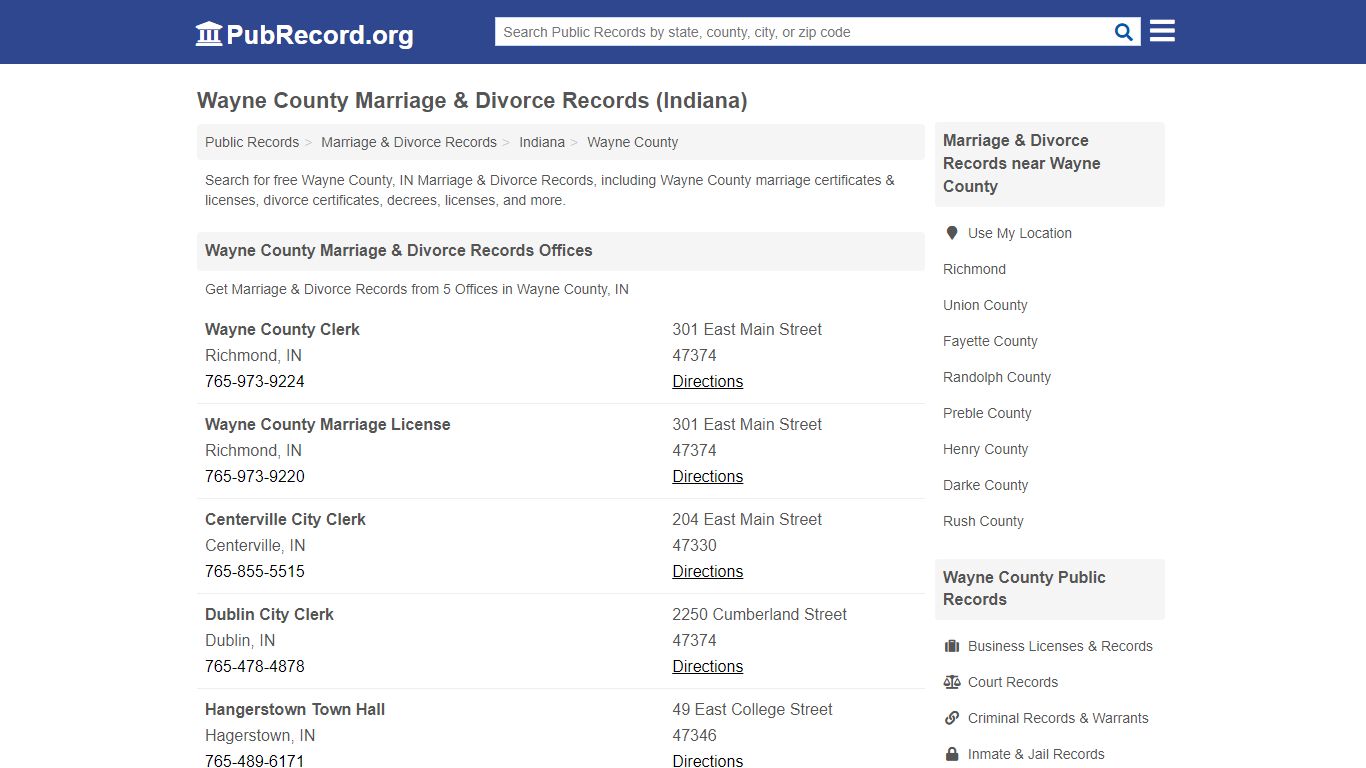Click the PubRecord.org logo
1366x768 pixels.
[304, 34]
